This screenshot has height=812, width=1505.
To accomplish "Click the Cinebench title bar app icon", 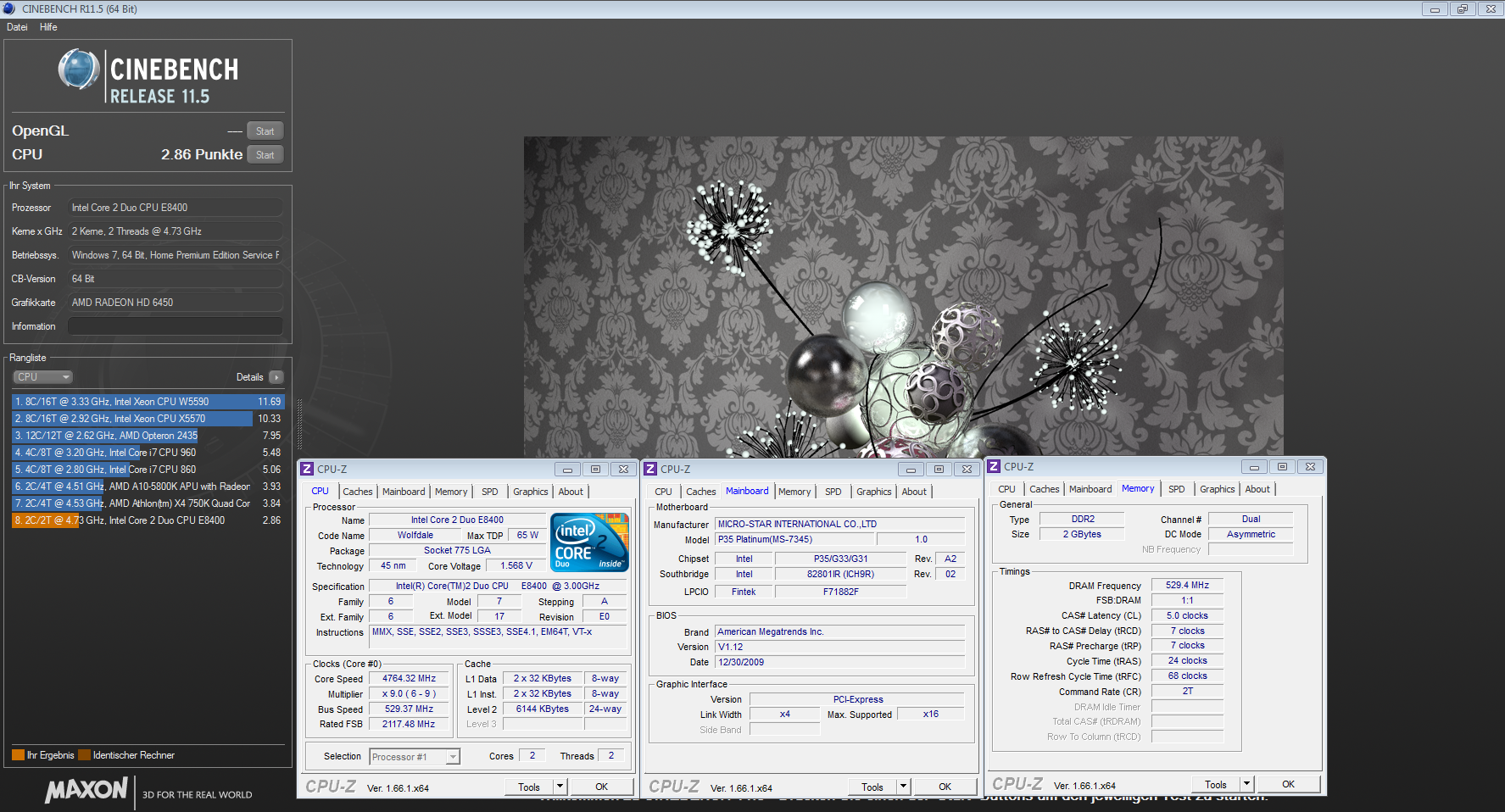I will click(9, 9).
